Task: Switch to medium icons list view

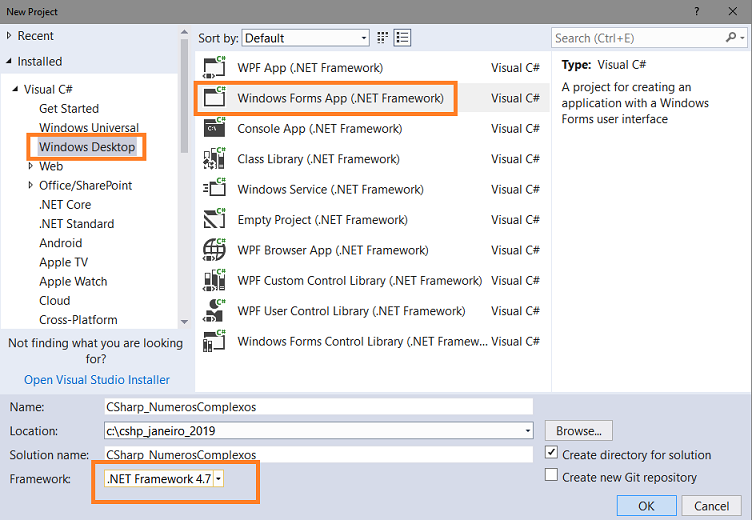Action: pyautogui.click(x=402, y=38)
